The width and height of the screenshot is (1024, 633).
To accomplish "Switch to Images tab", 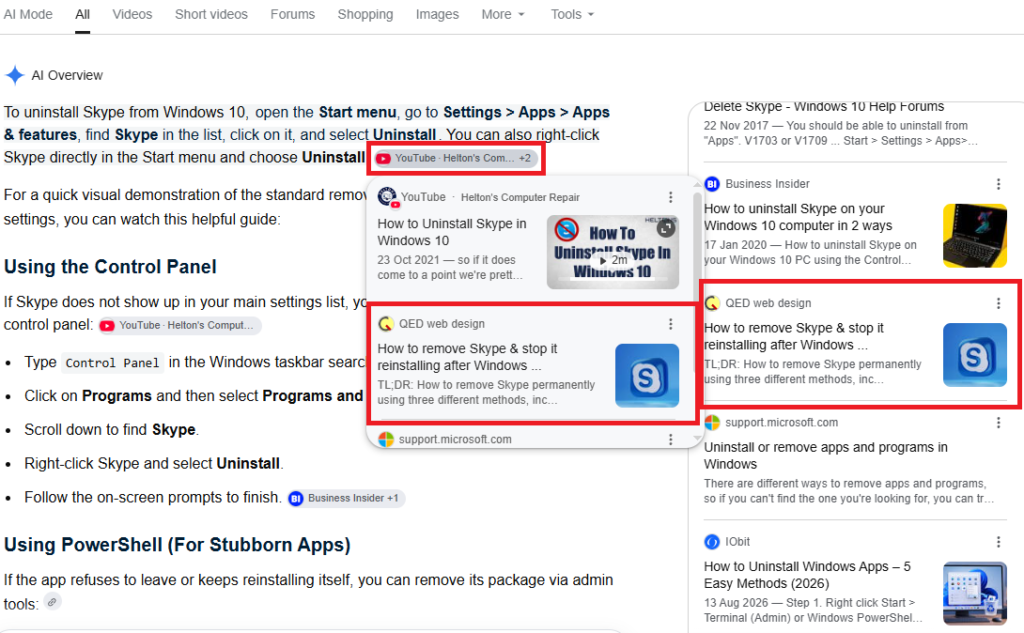I will (437, 14).
